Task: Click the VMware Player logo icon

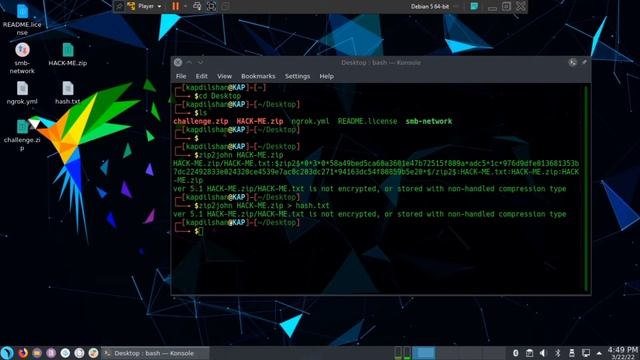Action: pyautogui.click(x=131, y=6)
